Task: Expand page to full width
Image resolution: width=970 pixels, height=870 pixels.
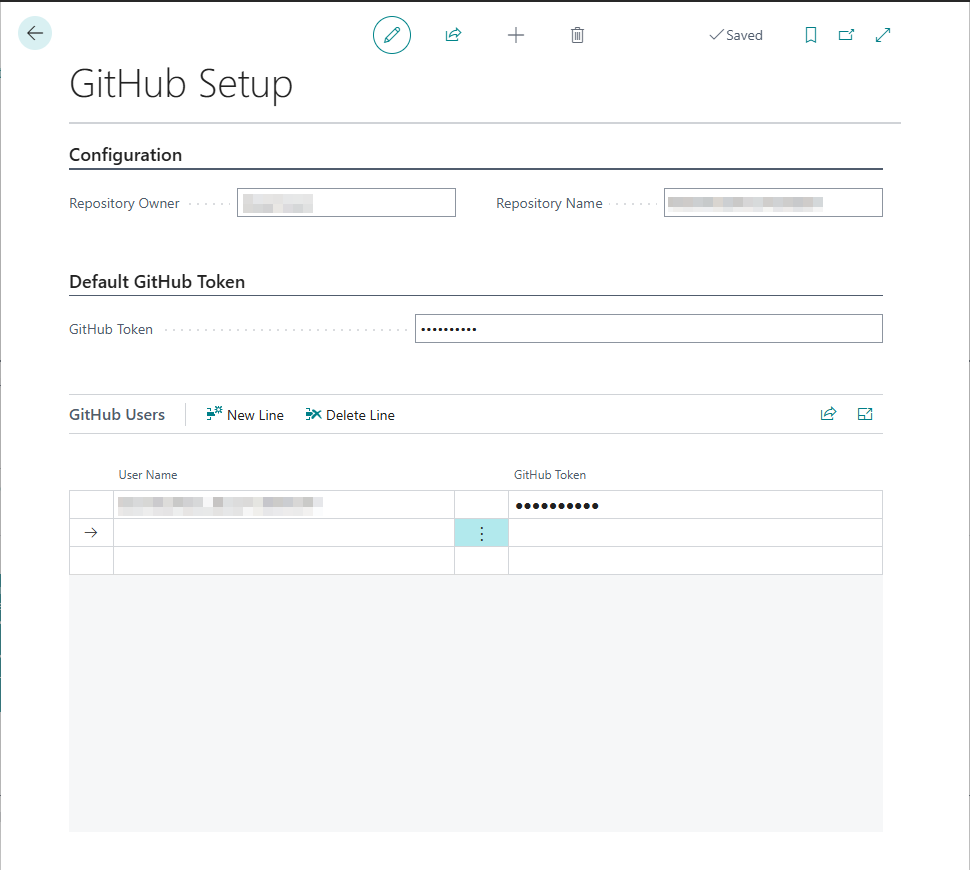Action: [883, 35]
